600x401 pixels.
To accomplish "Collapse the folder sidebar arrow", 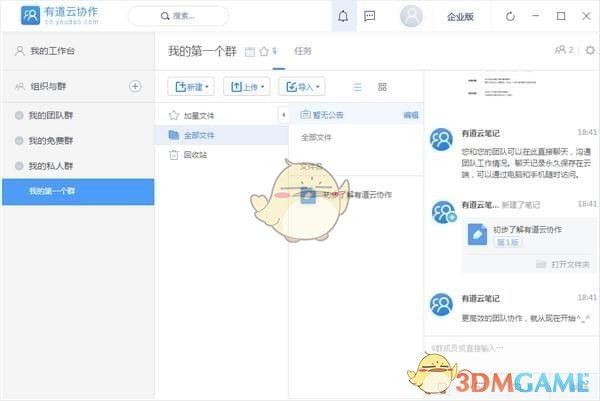I will click(x=284, y=115).
